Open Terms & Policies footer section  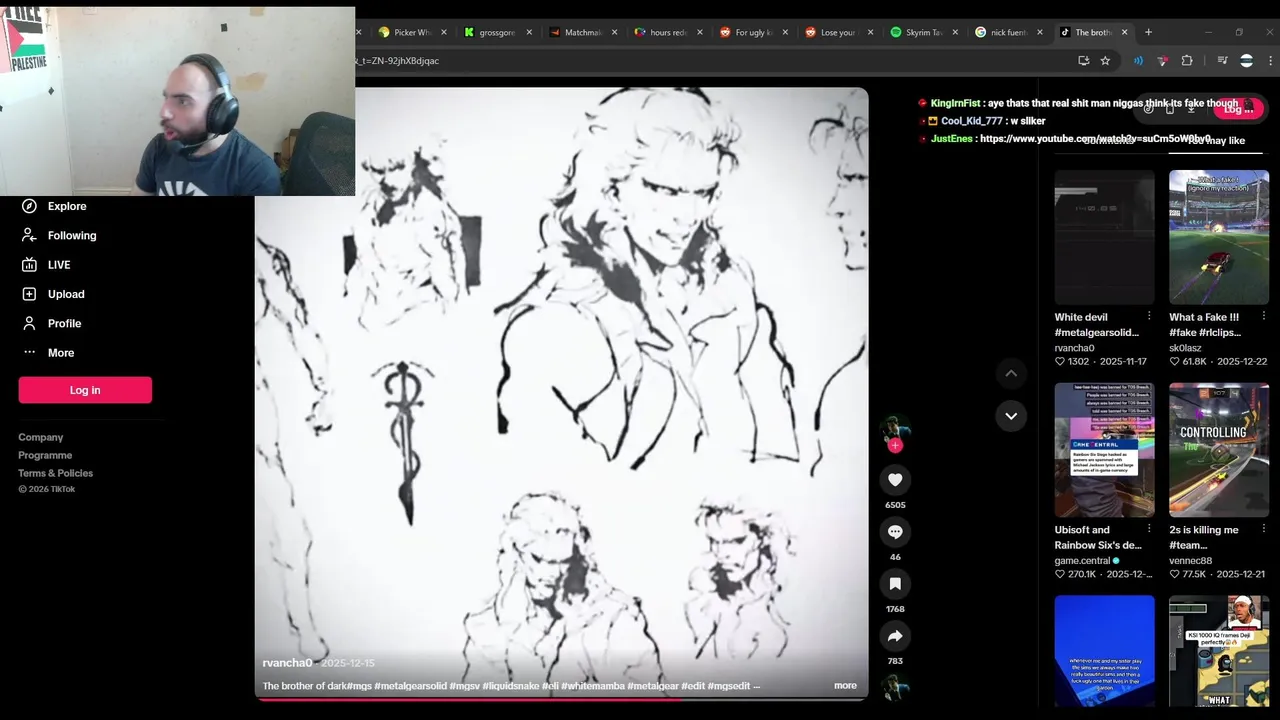pyautogui.click(x=55, y=473)
